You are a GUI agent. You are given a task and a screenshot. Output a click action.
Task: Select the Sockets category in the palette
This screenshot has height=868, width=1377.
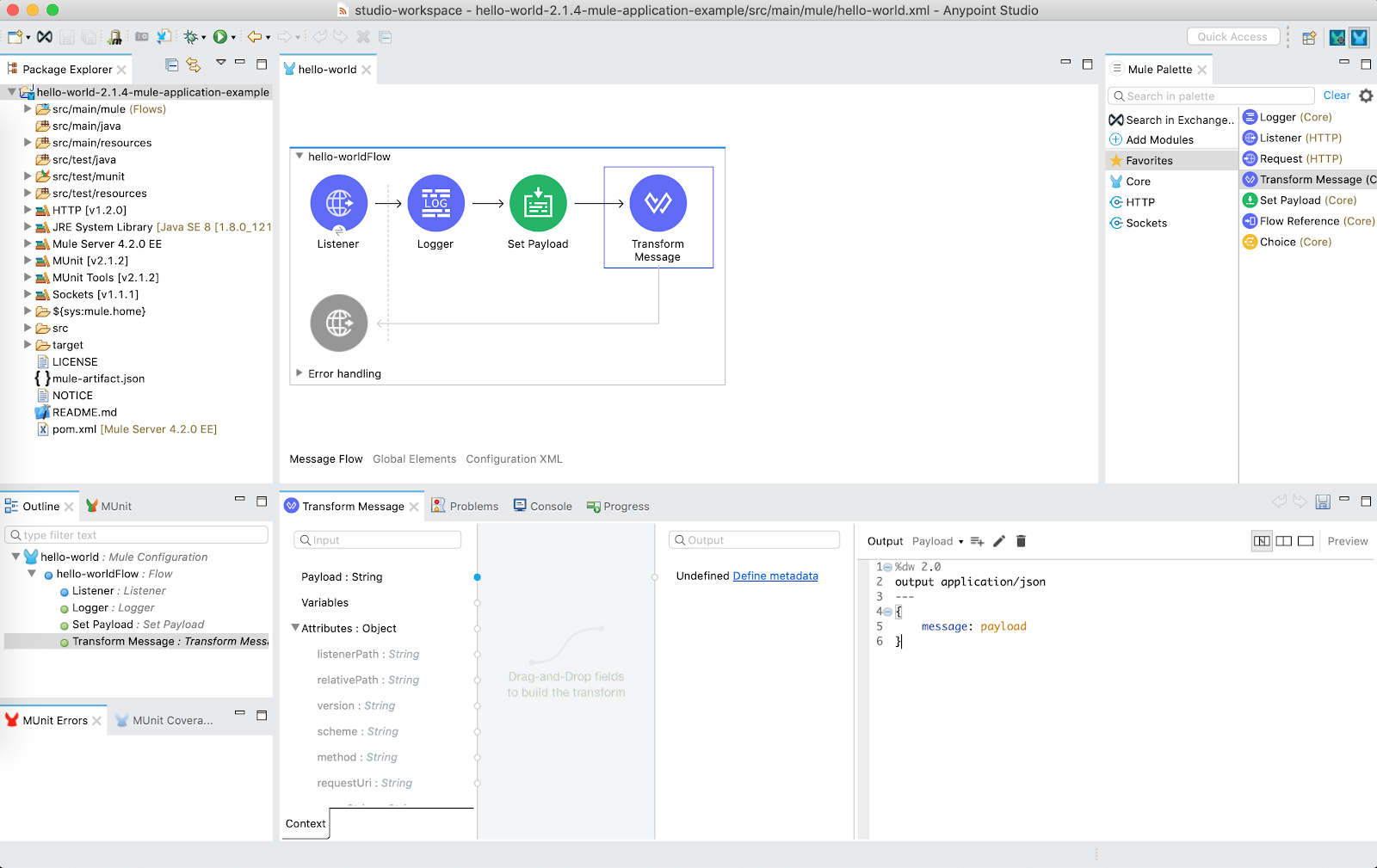pyautogui.click(x=1139, y=223)
